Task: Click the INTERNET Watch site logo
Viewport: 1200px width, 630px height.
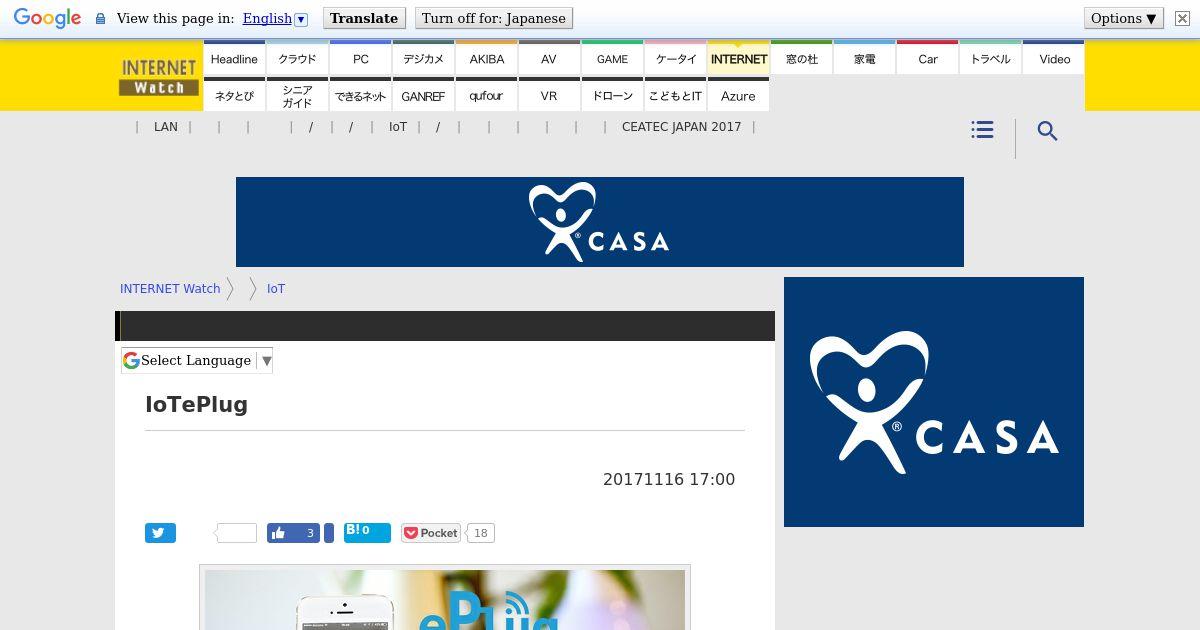Action: (x=158, y=76)
